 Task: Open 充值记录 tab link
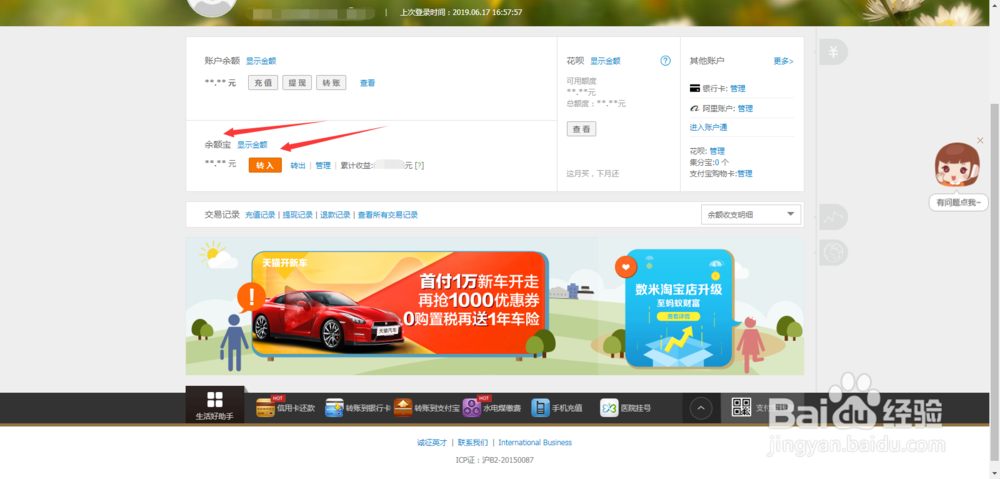coord(260,215)
